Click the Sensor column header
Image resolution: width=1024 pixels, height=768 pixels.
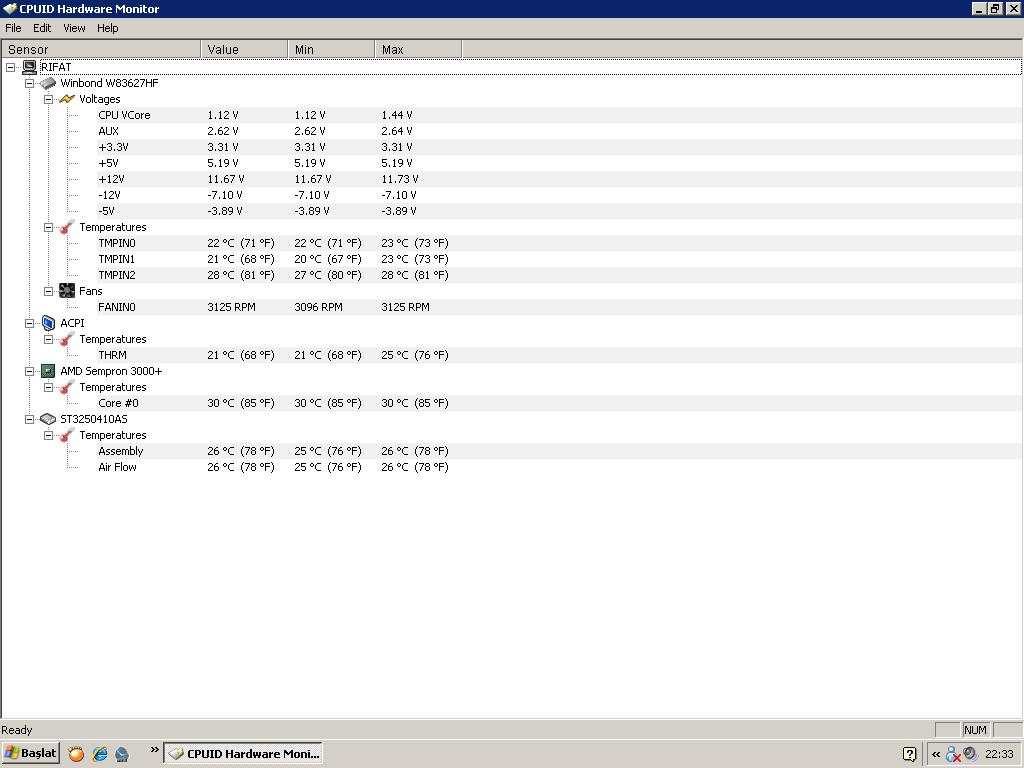[x=101, y=50]
